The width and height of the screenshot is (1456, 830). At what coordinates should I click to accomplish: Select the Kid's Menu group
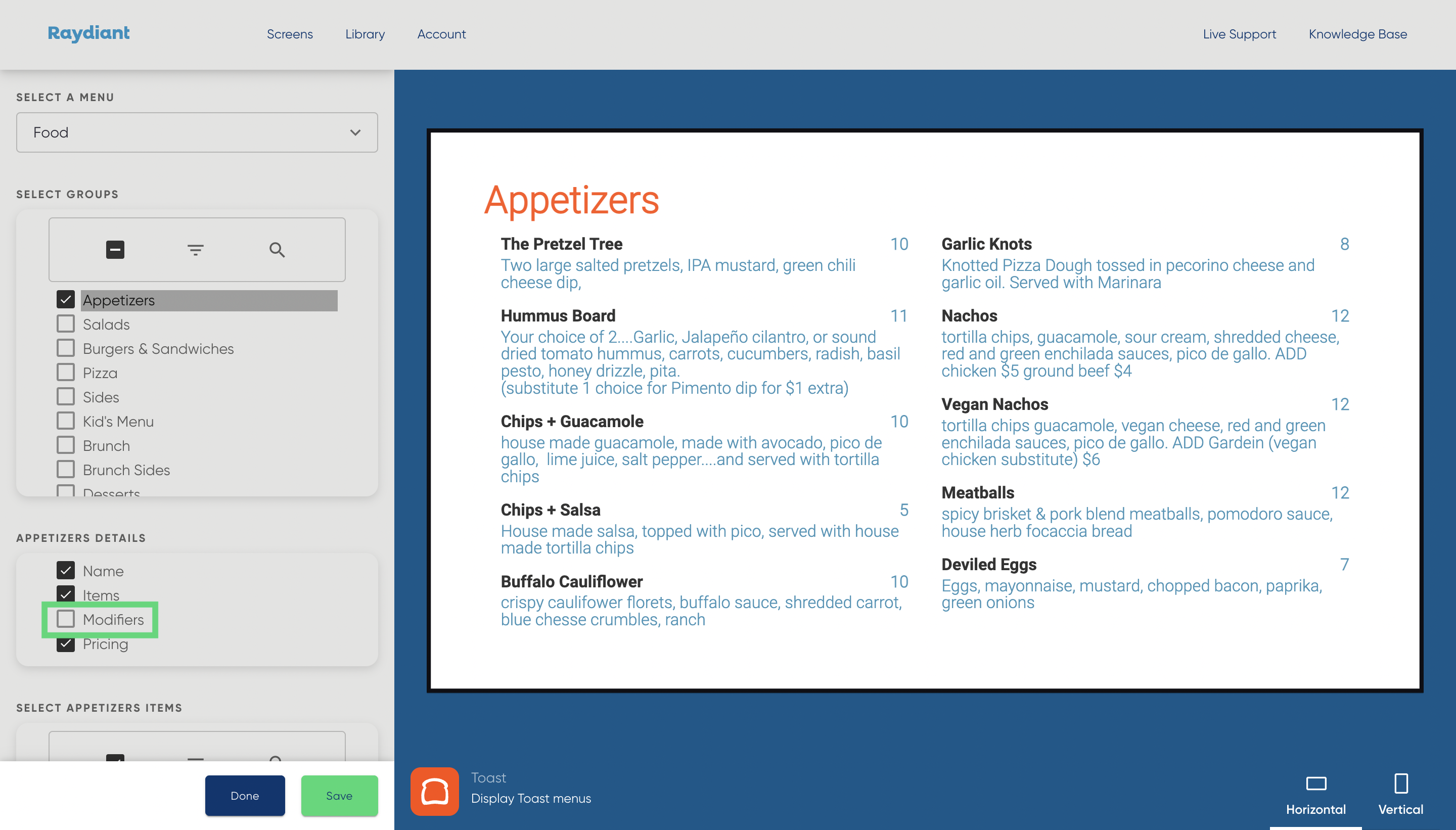click(66, 420)
